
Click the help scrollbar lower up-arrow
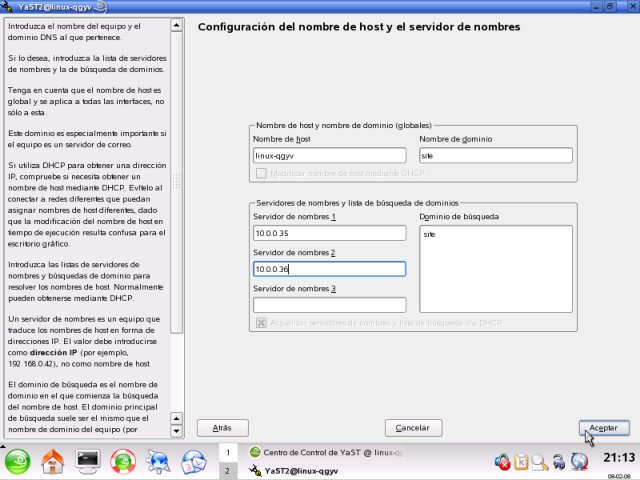point(176,419)
